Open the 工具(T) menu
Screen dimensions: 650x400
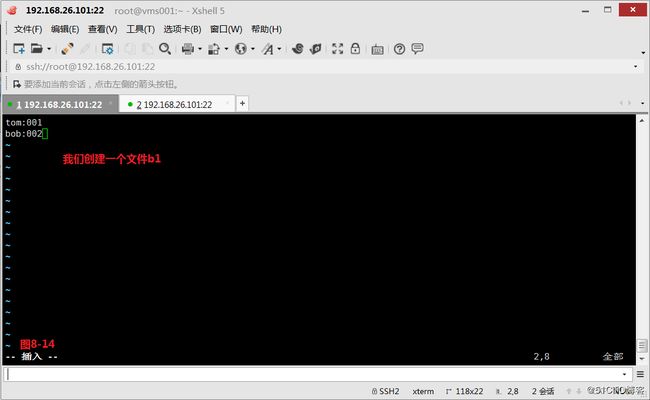(141, 29)
